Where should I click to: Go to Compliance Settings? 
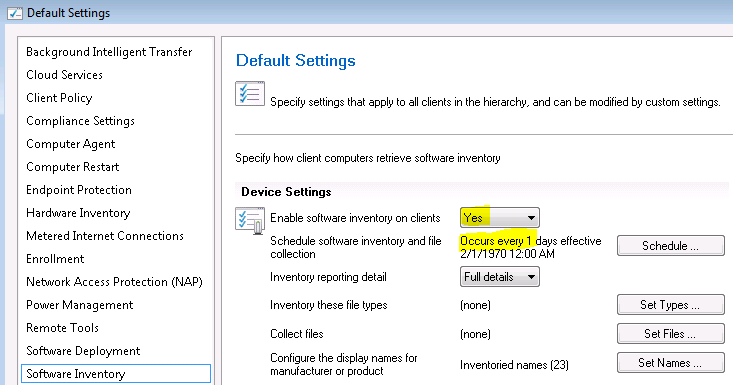(x=80, y=121)
